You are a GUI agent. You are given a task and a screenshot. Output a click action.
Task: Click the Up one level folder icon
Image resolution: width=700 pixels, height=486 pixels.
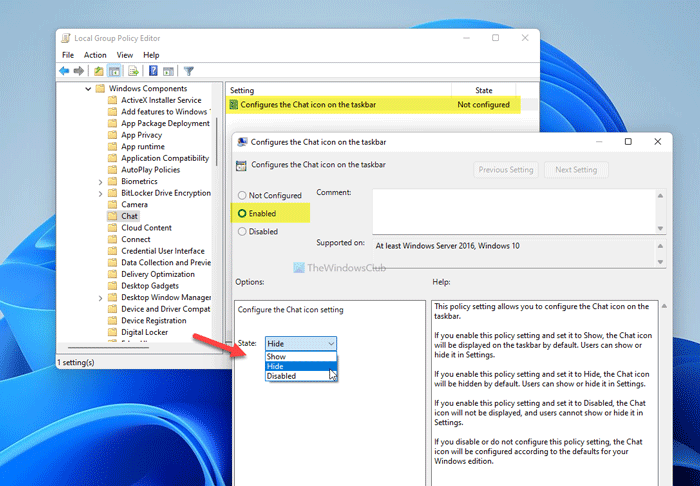(99, 71)
